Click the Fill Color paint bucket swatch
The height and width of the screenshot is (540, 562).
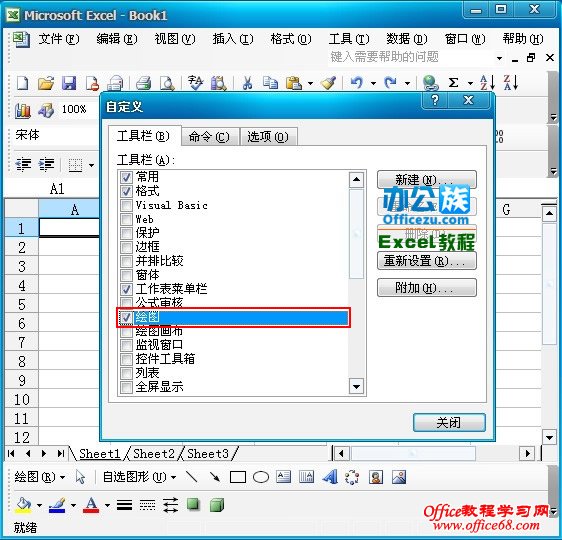(23, 505)
